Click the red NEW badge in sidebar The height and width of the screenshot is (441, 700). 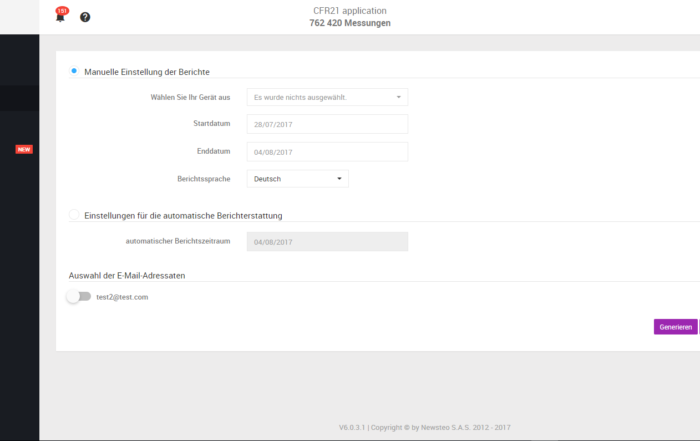(24, 150)
